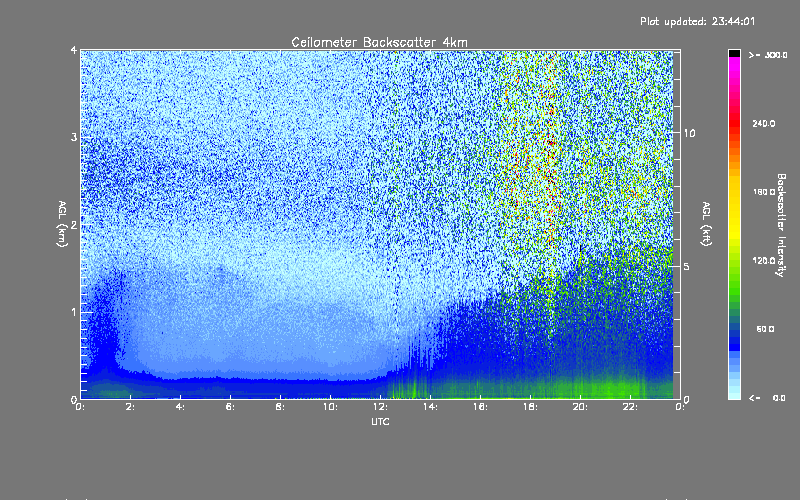Viewport: 800px width, 500px height.
Task: Click the "240.0" color bar value
Action: (x=764, y=123)
